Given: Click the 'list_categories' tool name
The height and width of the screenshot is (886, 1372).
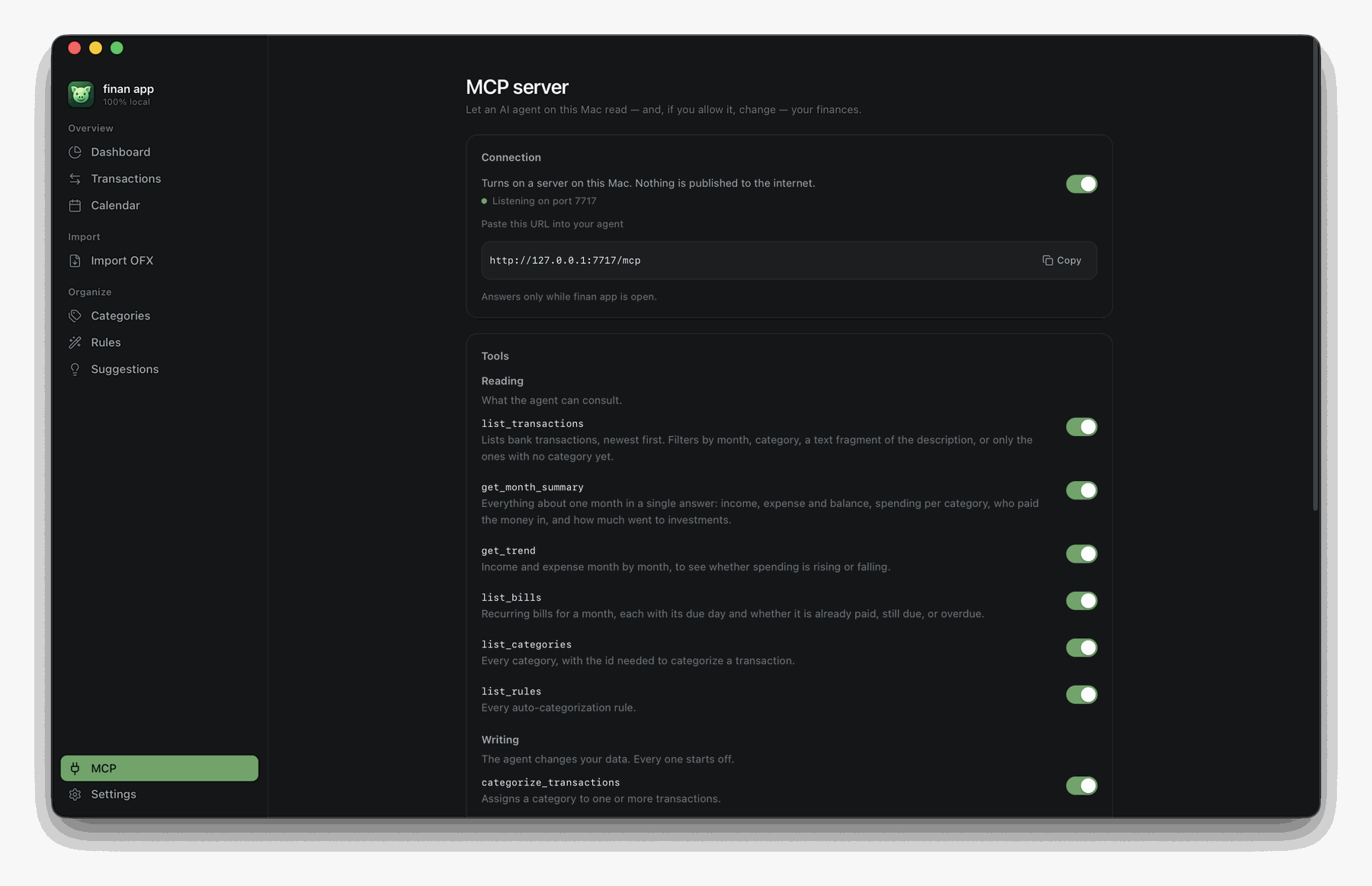Looking at the screenshot, I should 527,645.
